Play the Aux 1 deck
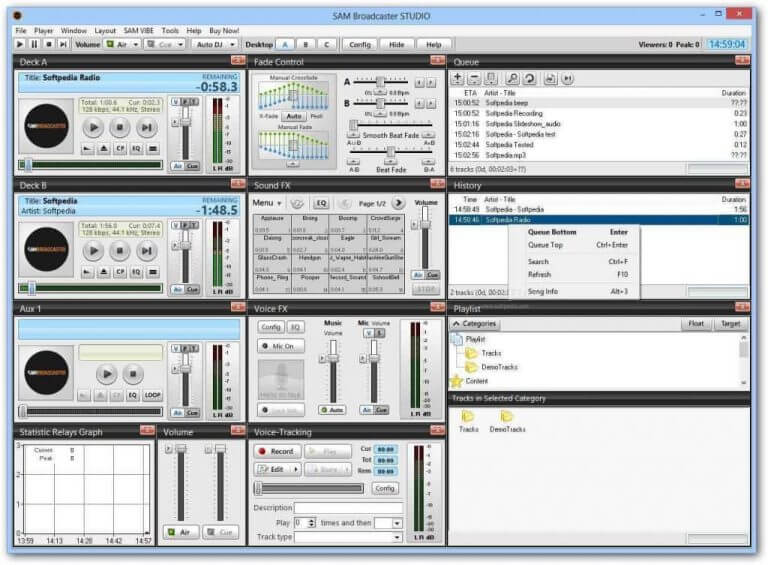Image resolution: width=768 pixels, height=565 pixels. 107,374
